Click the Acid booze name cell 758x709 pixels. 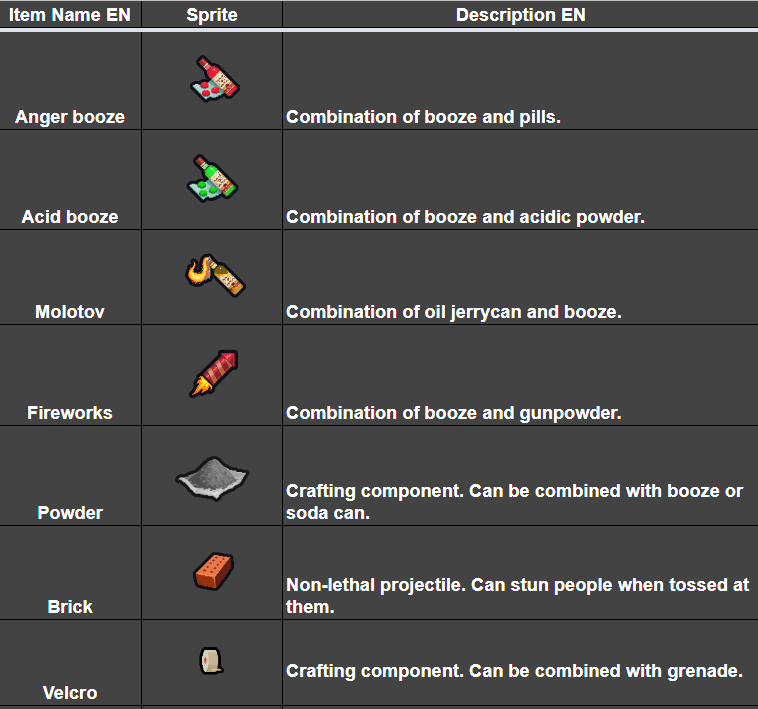click(x=70, y=216)
